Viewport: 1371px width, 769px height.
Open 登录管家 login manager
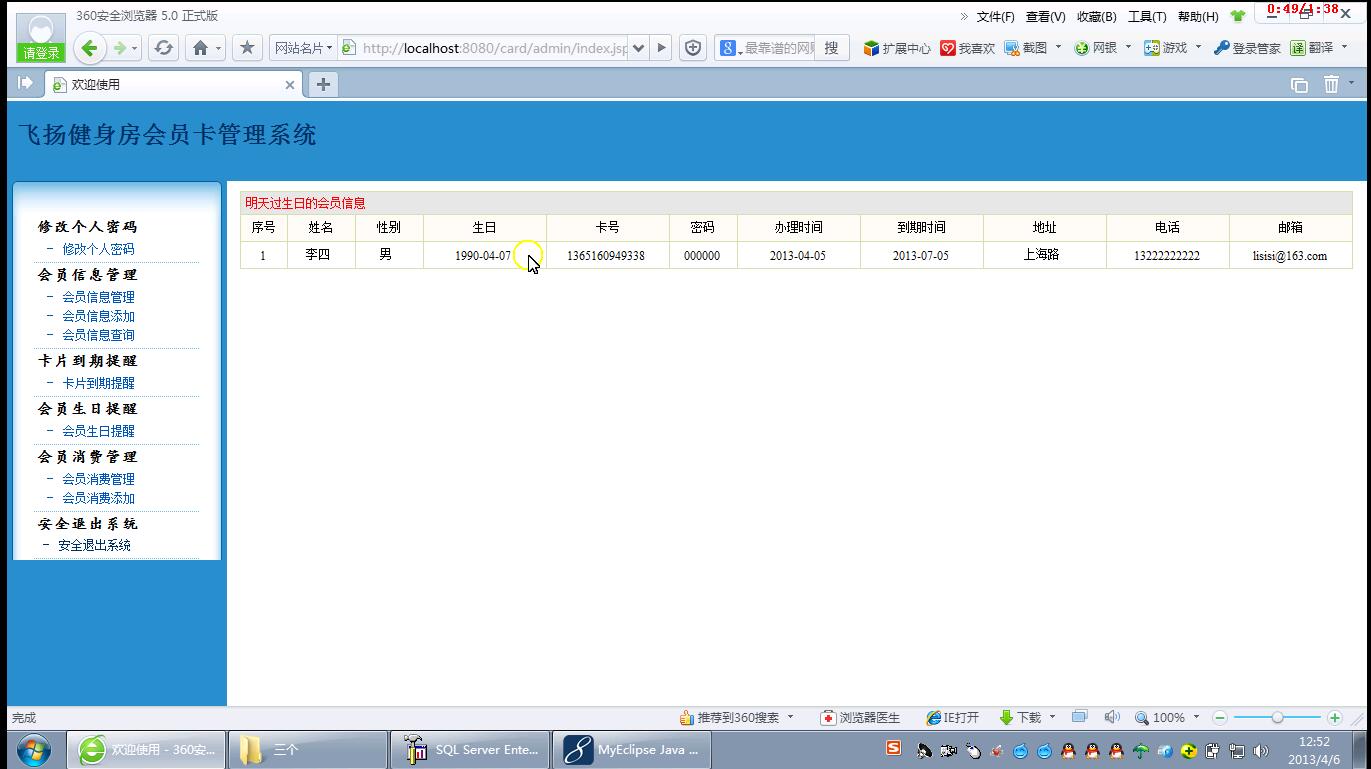1247,48
